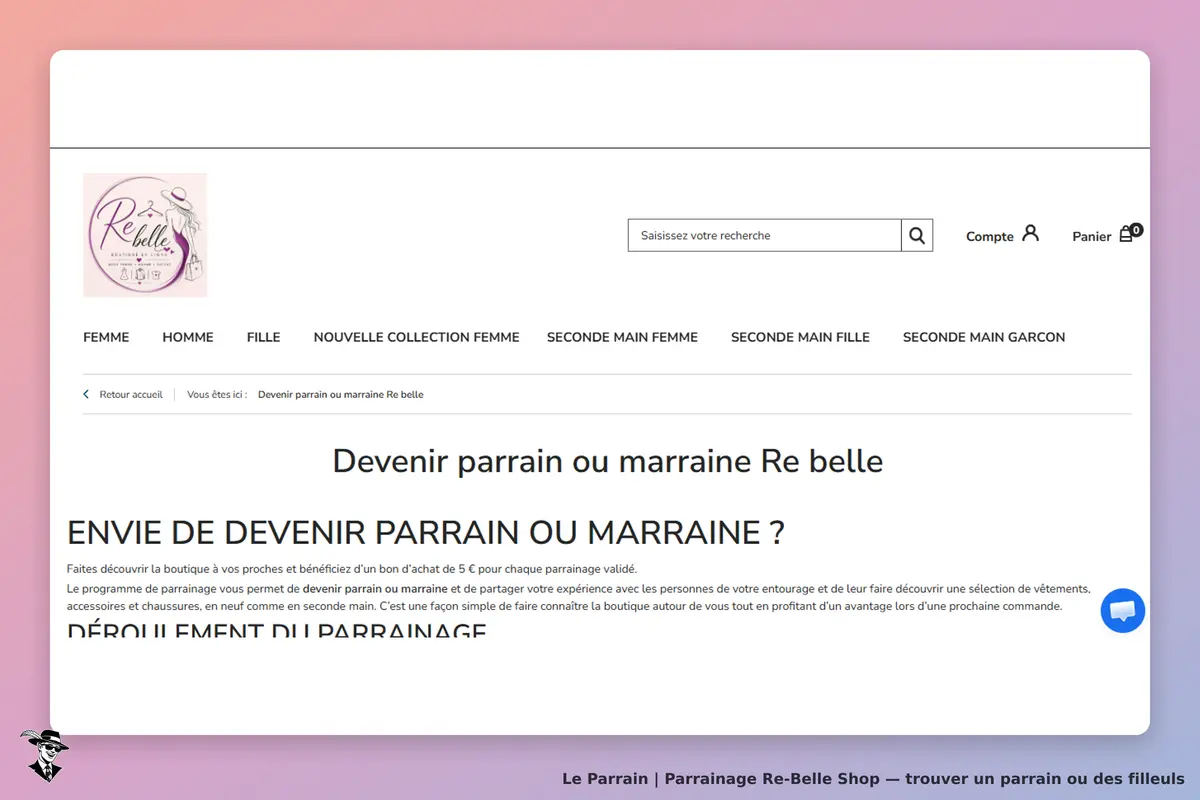Open the FILLE menu
Image resolution: width=1200 pixels, height=800 pixels.
click(x=264, y=338)
